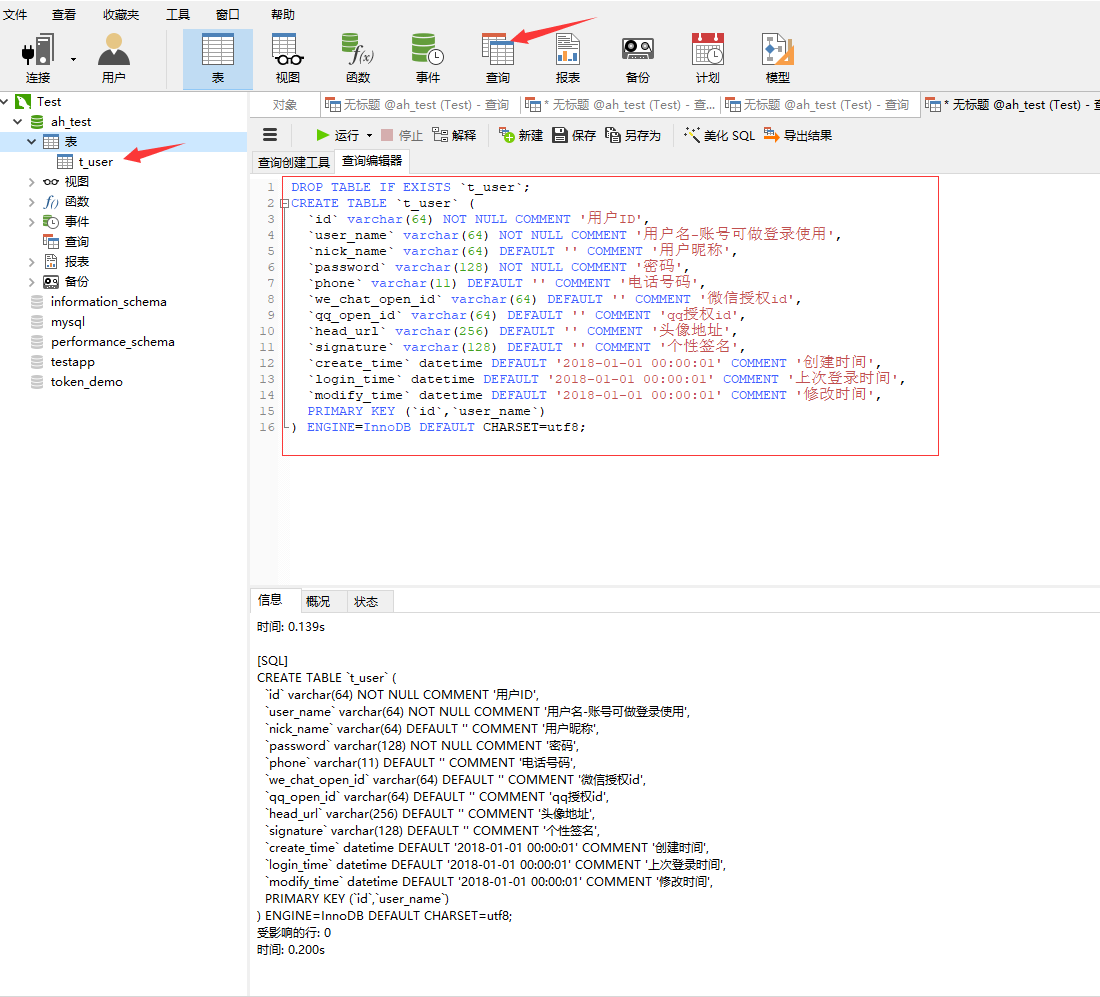Viewport: 1100px width, 997px height.
Task: Create a new query with 新建
Action: coord(521,135)
